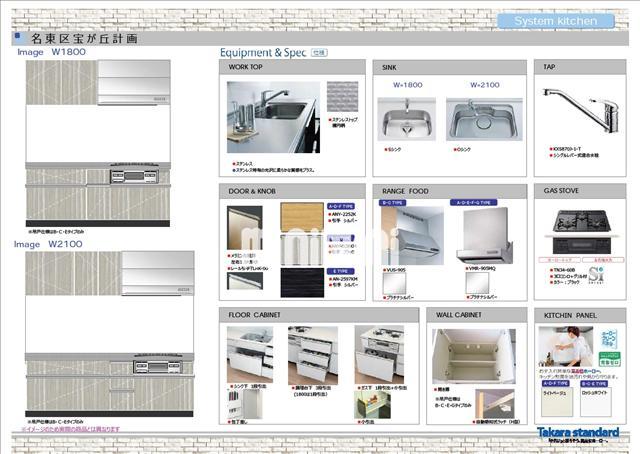The width and height of the screenshot is (640, 454).
Task: Click the W=1800 sink label
Action: coord(407,85)
